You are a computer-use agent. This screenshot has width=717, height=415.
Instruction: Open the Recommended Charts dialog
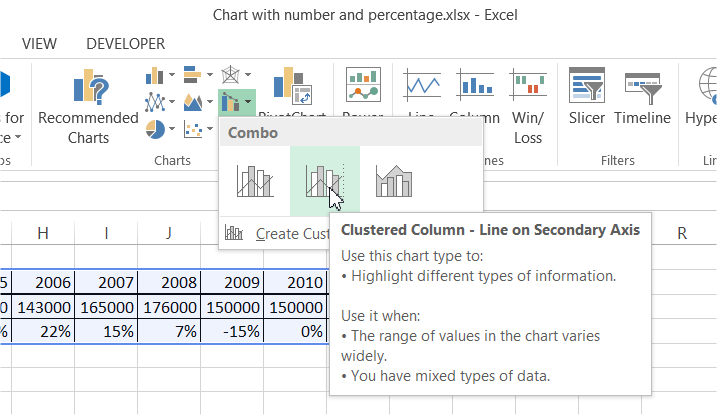pos(88,107)
